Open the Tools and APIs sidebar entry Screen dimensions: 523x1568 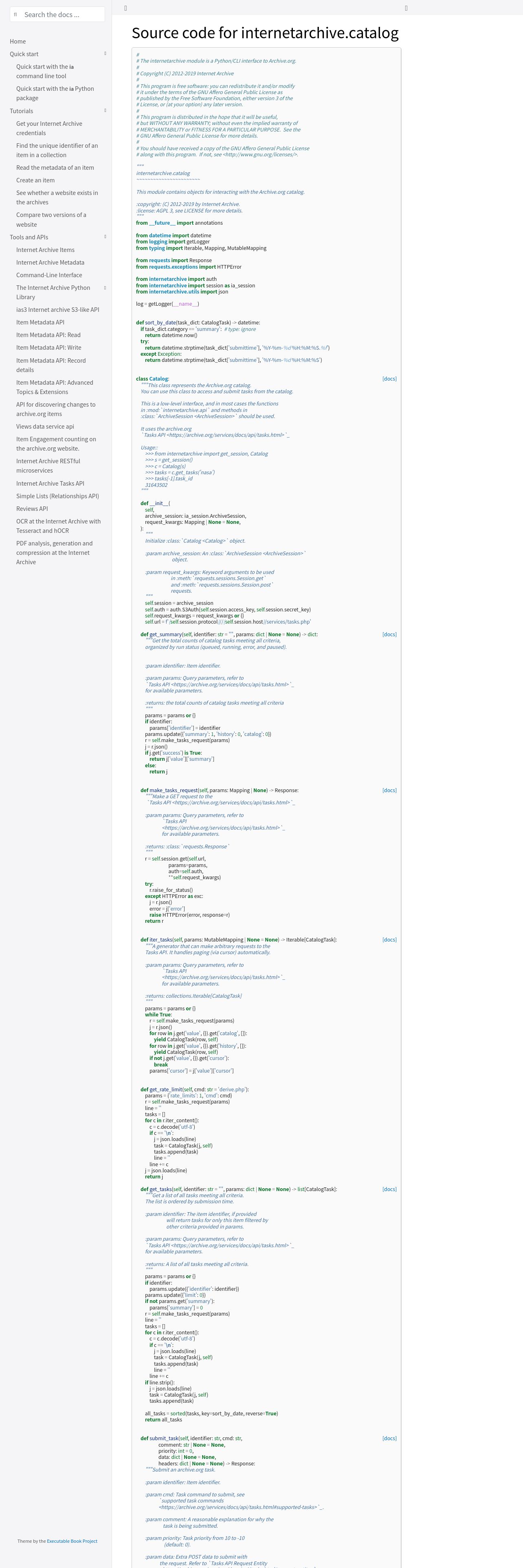(x=29, y=237)
